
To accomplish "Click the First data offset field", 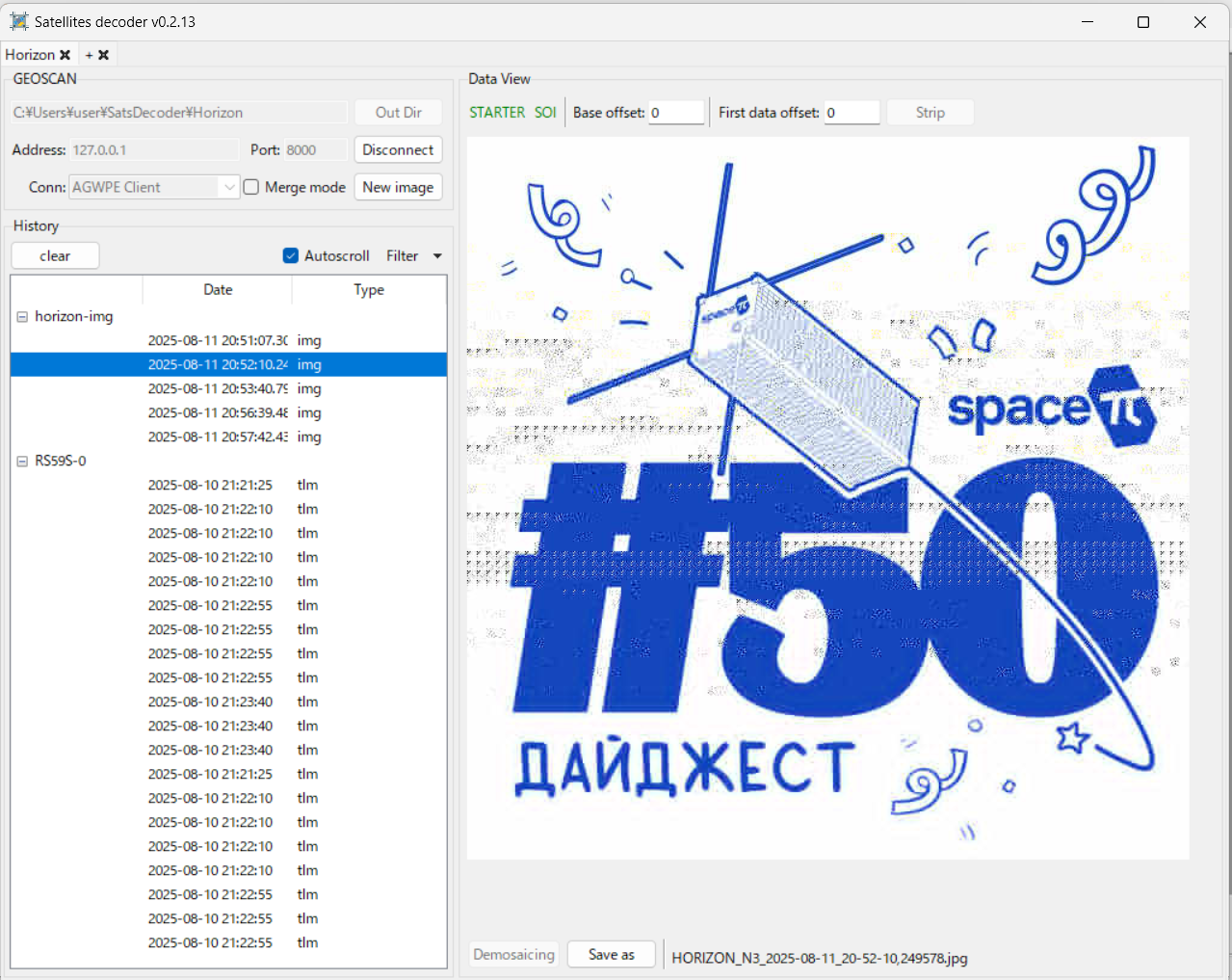I will pyautogui.click(x=852, y=113).
